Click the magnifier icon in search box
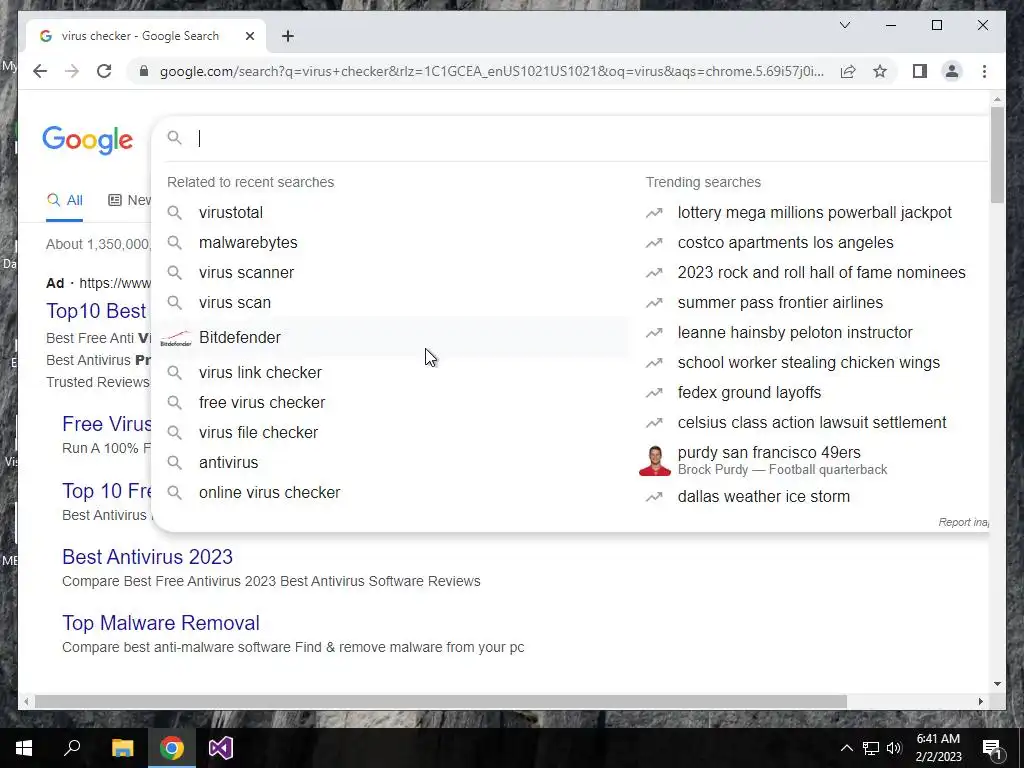The width and height of the screenshot is (1024, 768). [174, 138]
